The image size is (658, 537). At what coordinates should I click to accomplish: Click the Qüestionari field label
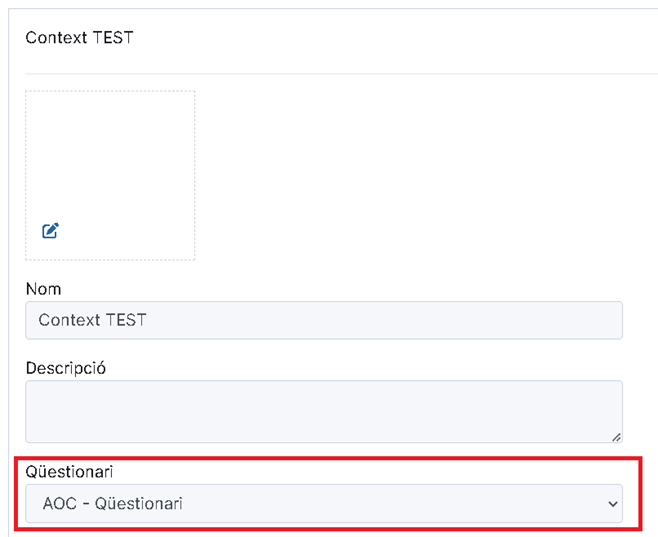[x=69, y=472]
